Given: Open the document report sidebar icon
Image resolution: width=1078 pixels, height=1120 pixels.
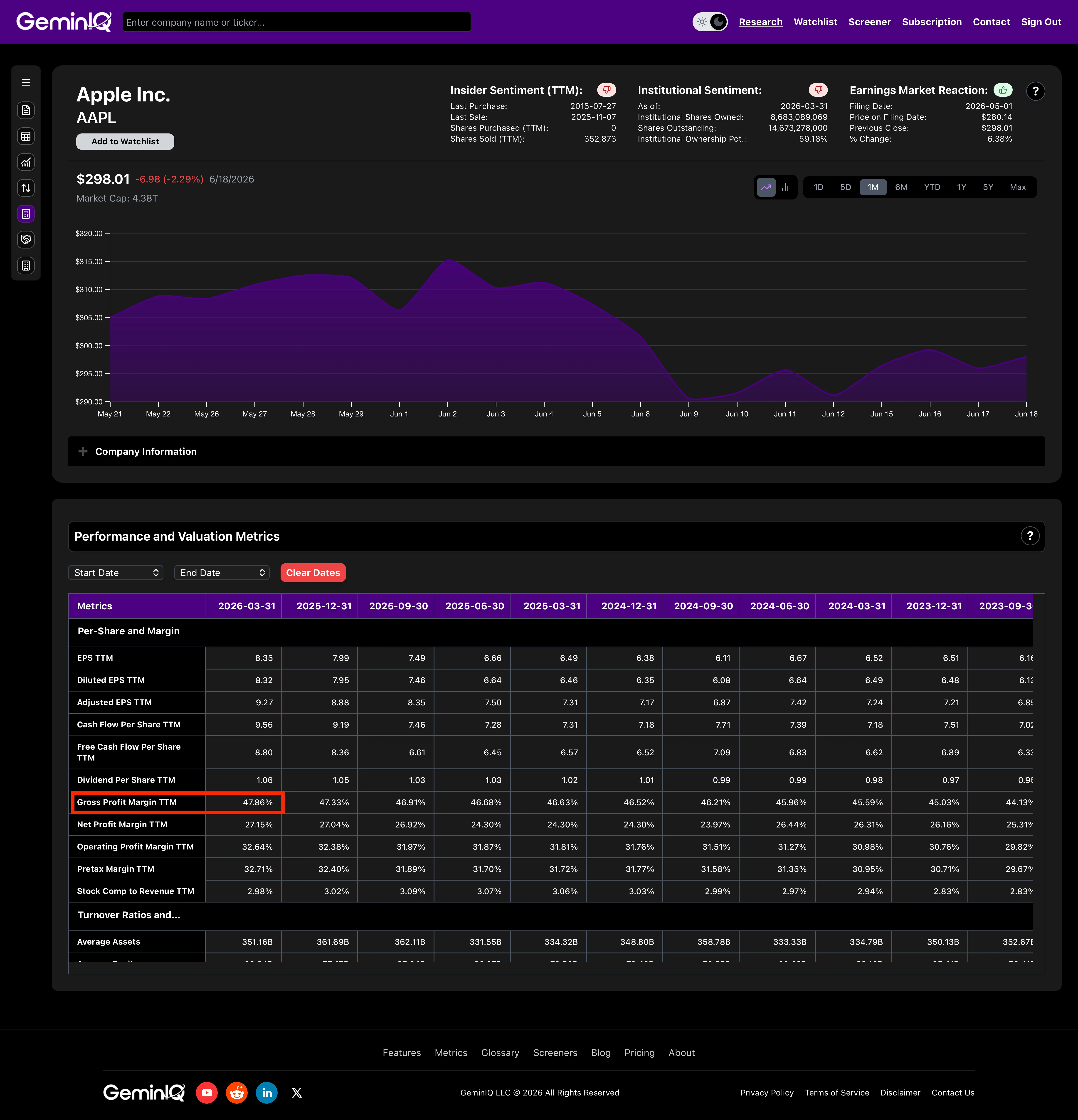Looking at the screenshot, I should (26, 110).
